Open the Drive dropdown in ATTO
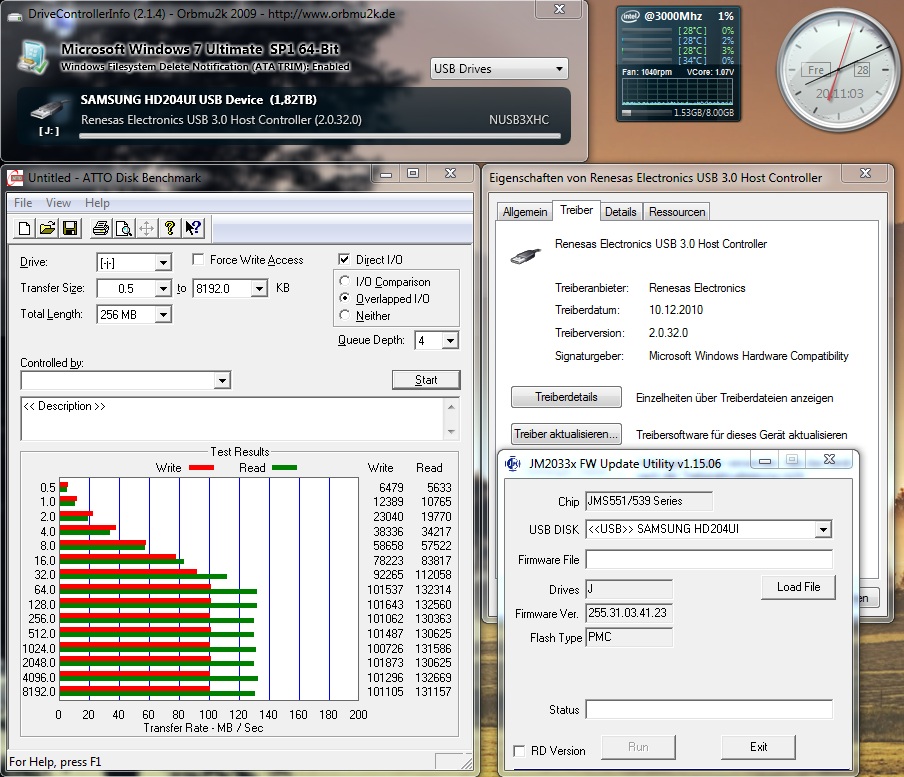 point(163,263)
